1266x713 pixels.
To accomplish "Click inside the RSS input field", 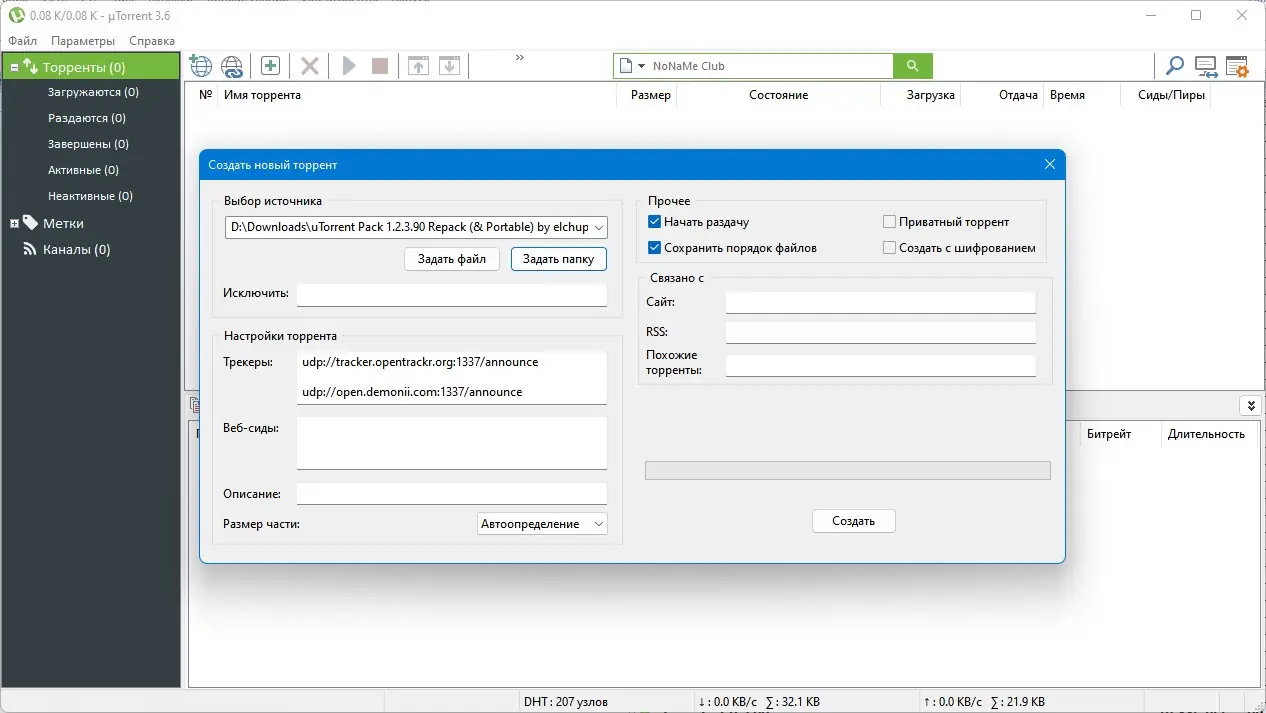I will [x=880, y=331].
